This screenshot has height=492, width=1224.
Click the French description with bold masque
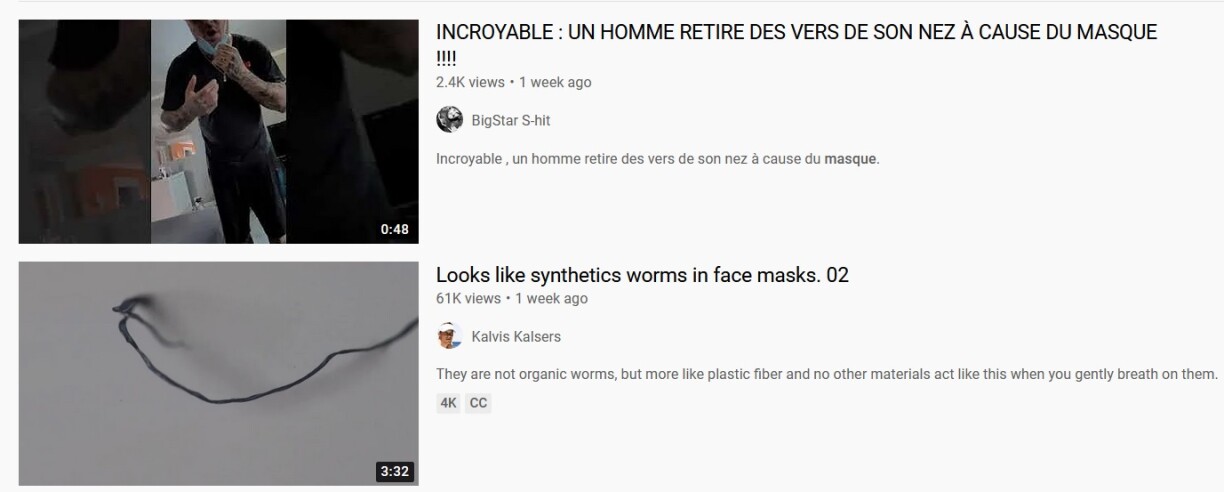pyautogui.click(x=658, y=159)
